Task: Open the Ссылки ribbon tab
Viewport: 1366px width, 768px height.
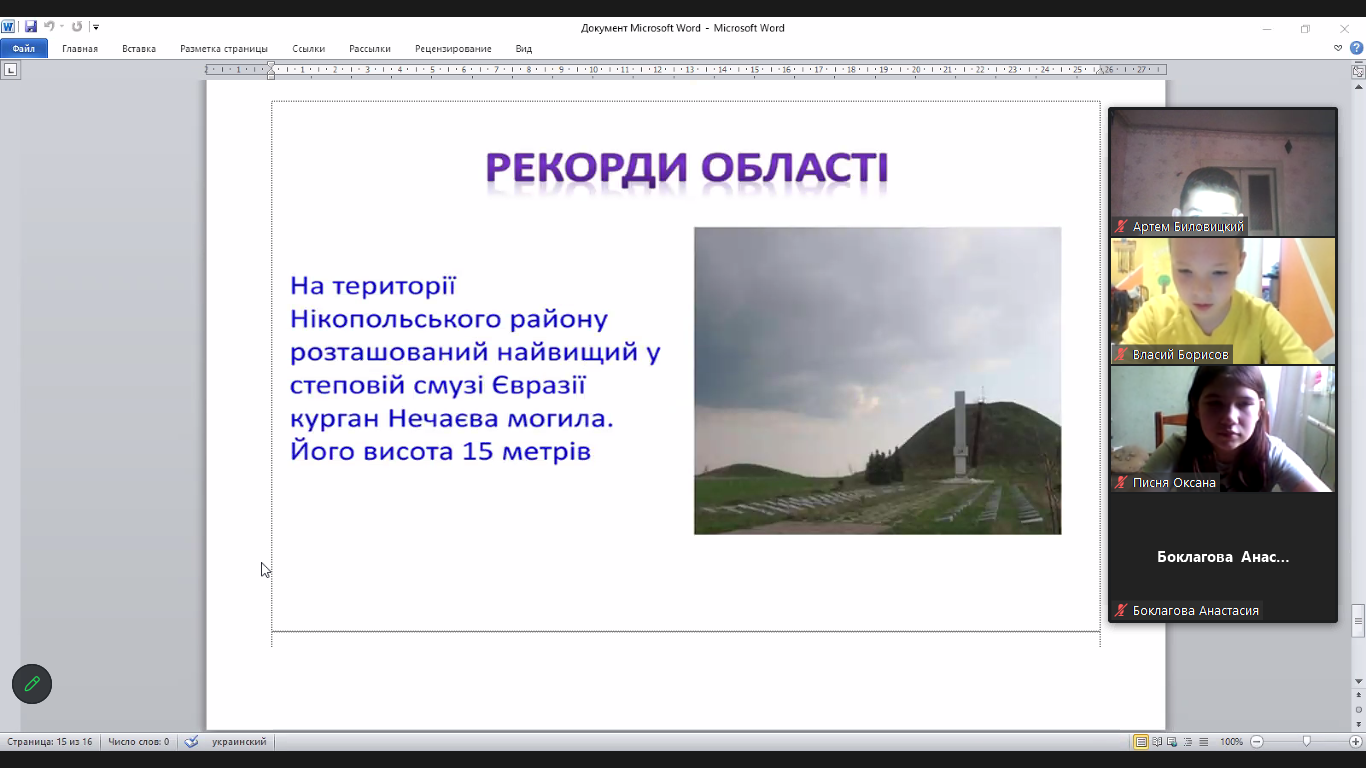Action: pos(309,48)
